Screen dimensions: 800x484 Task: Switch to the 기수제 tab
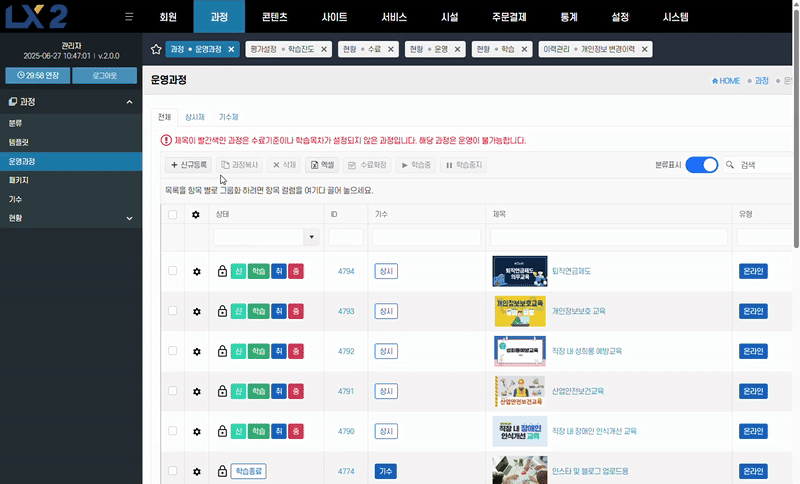tap(229, 117)
